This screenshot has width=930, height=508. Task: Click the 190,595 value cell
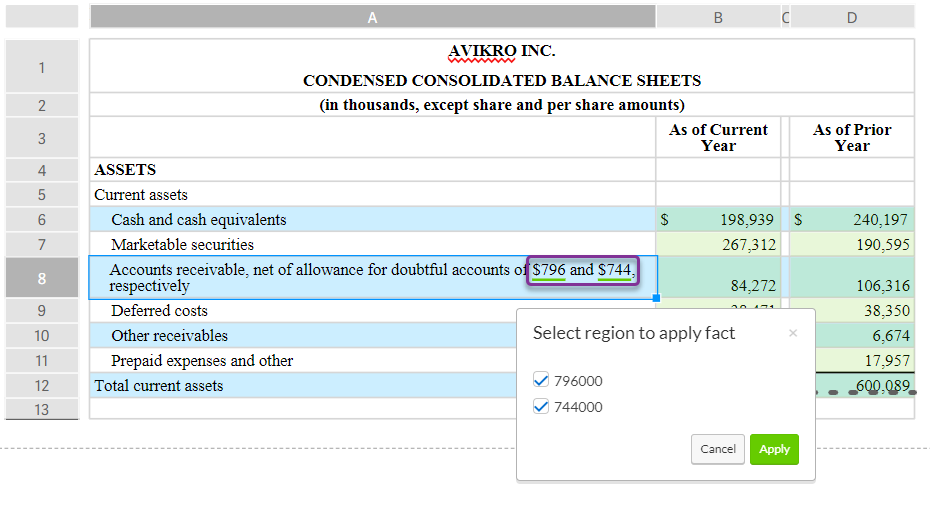(852, 245)
